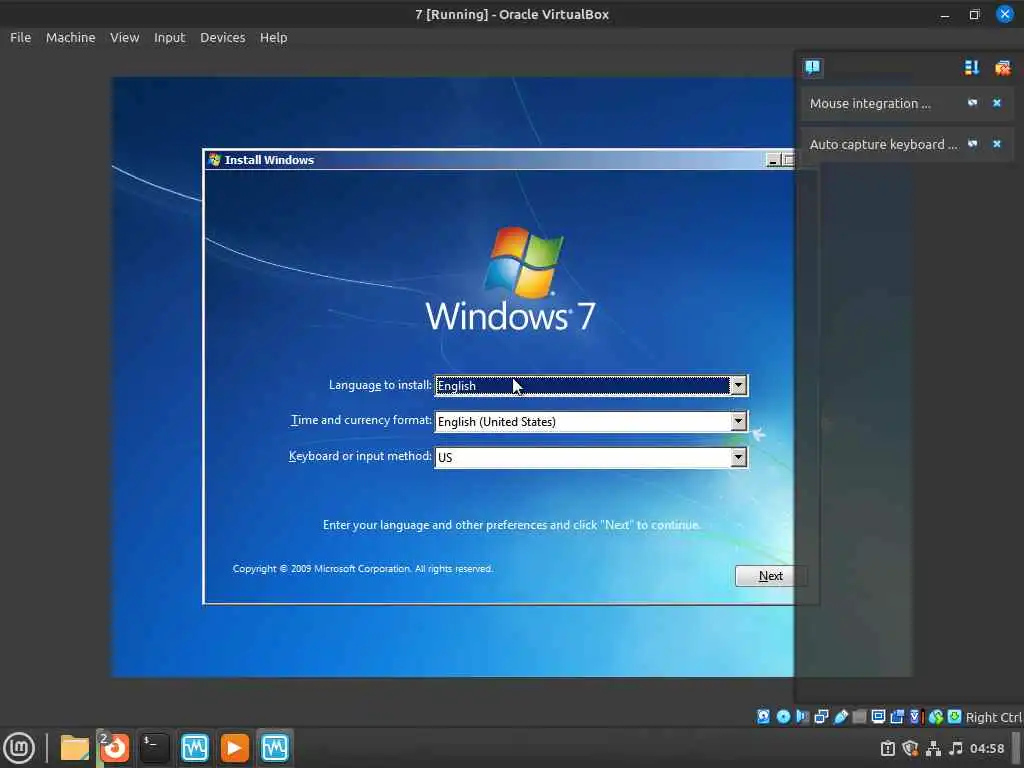Click the Auto capture keyboard notification text
The height and width of the screenshot is (768, 1024).
[883, 144]
